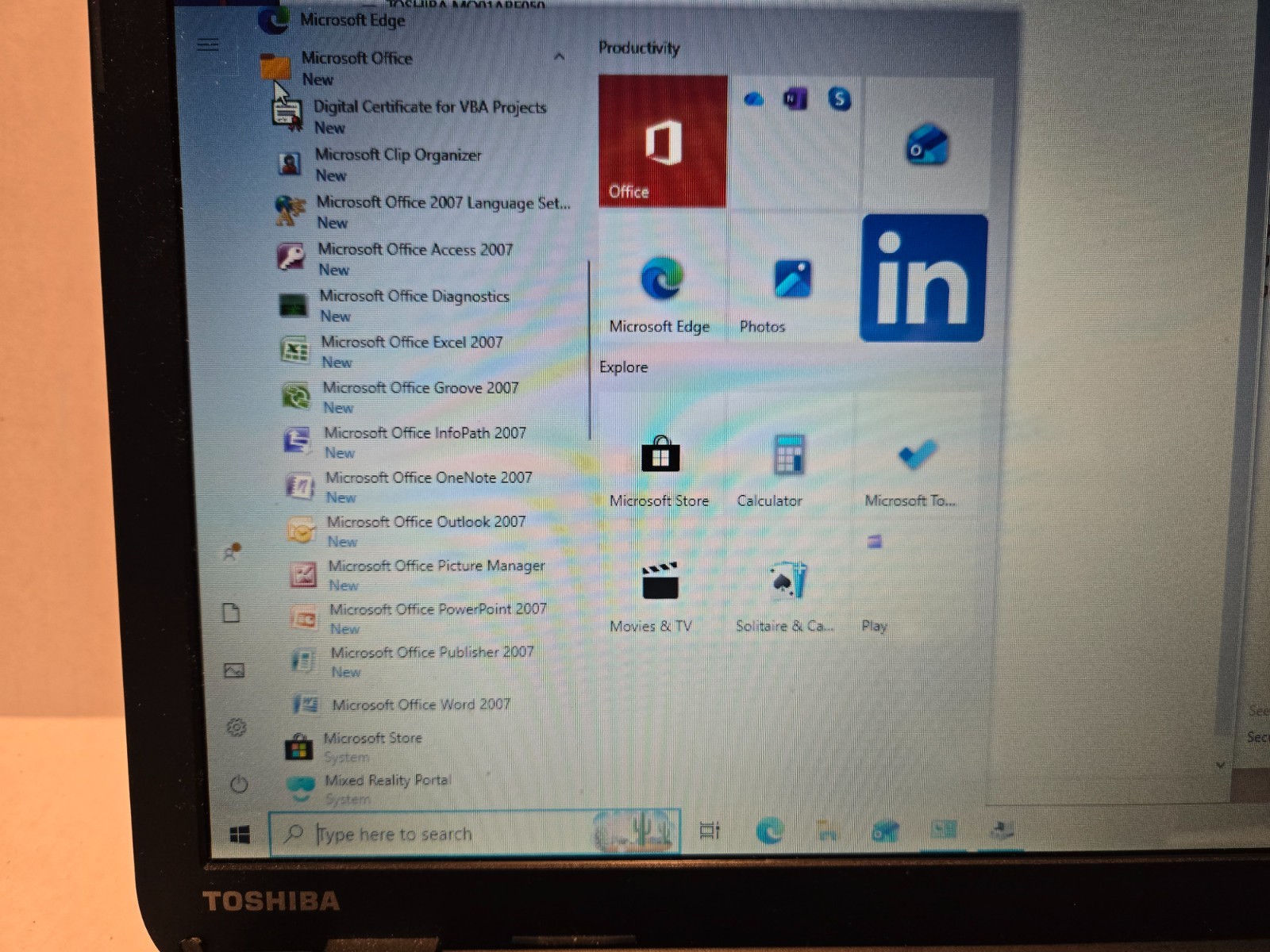This screenshot has height=952, width=1270.
Task: Collapse the Microsoft Office folder chevron
Action: tap(559, 57)
